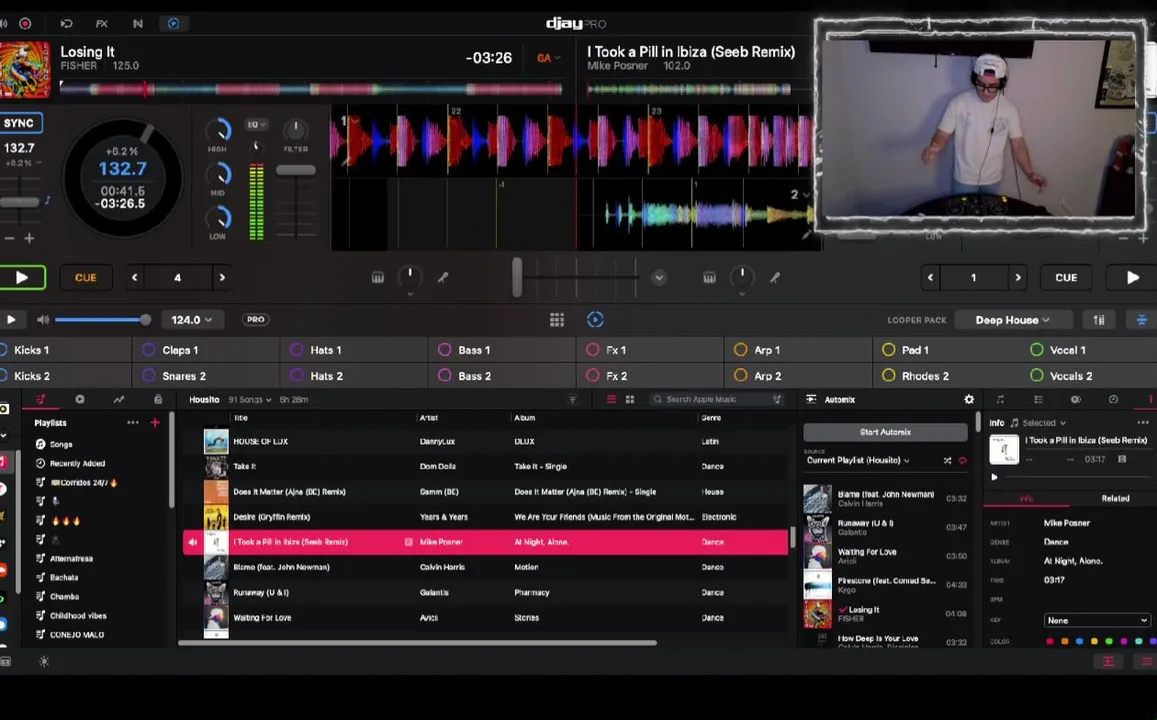Open the looper mixer levels icon
This screenshot has height=720, width=1157.
(1099, 319)
